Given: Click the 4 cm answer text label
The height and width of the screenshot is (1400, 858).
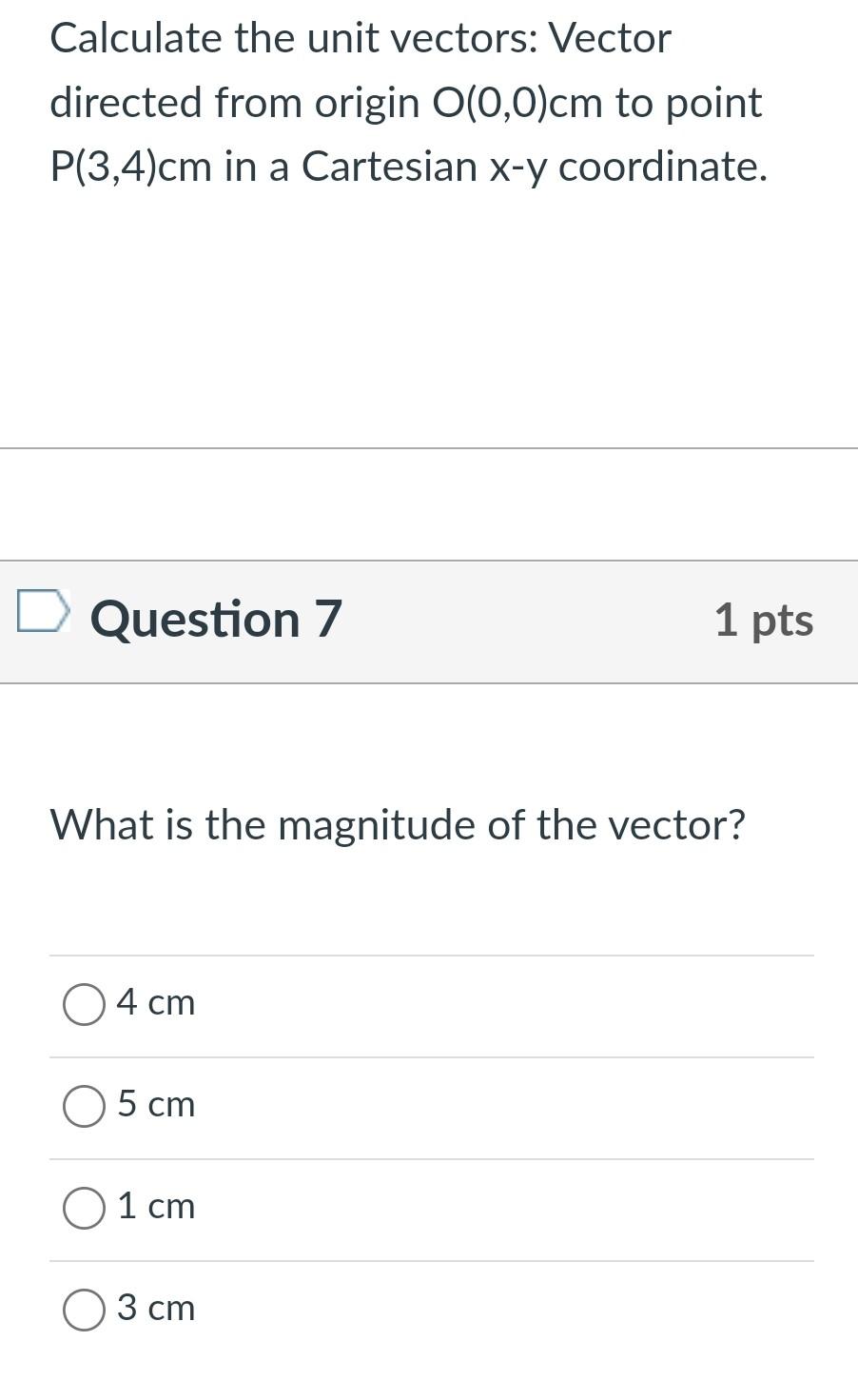Looking at the screenshot, I should tap(155, 1002).
